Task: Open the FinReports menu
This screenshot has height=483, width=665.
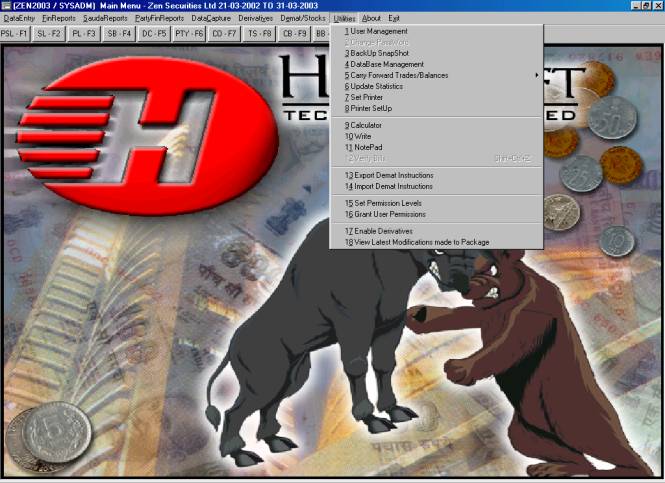Action: [58, 18]
